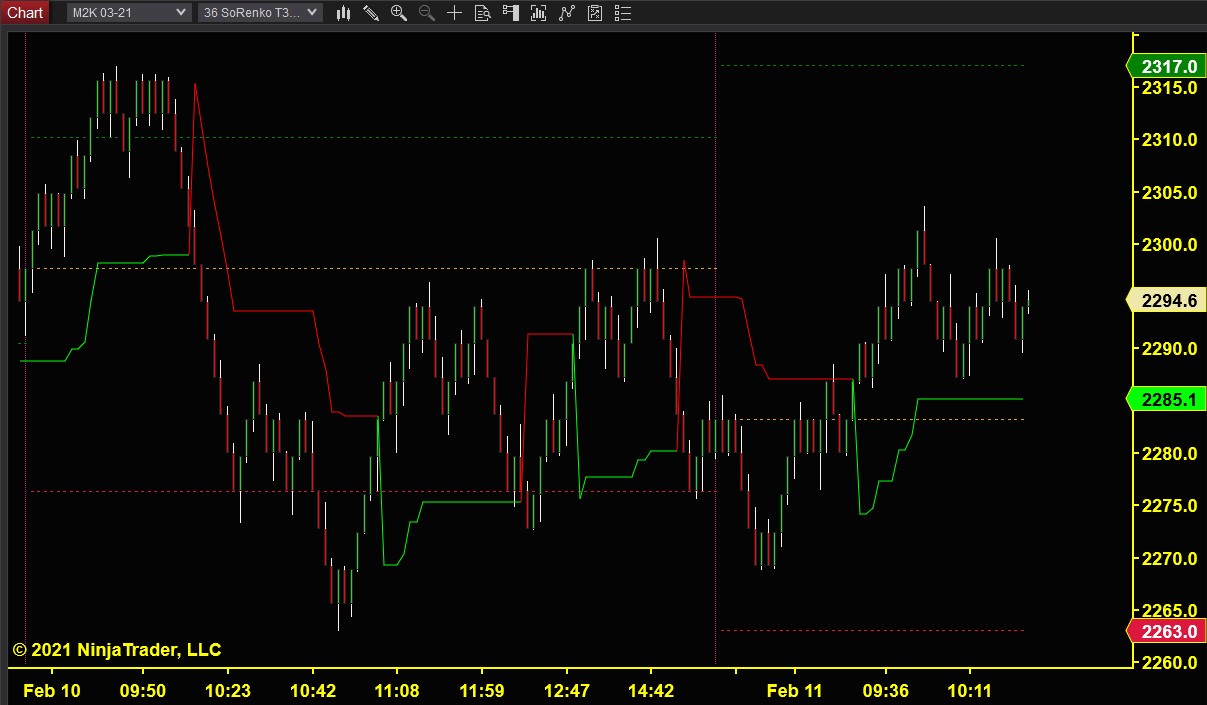Open the Chart tab
Image resolution: width=1207 pixels, height=705 pixels.
(24, 12)
